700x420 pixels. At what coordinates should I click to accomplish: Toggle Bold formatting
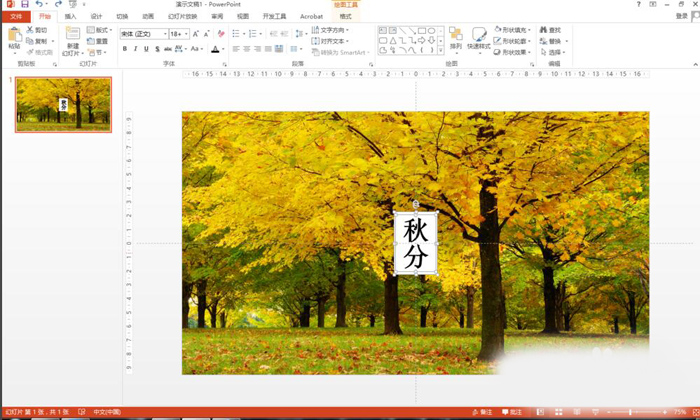125,49
